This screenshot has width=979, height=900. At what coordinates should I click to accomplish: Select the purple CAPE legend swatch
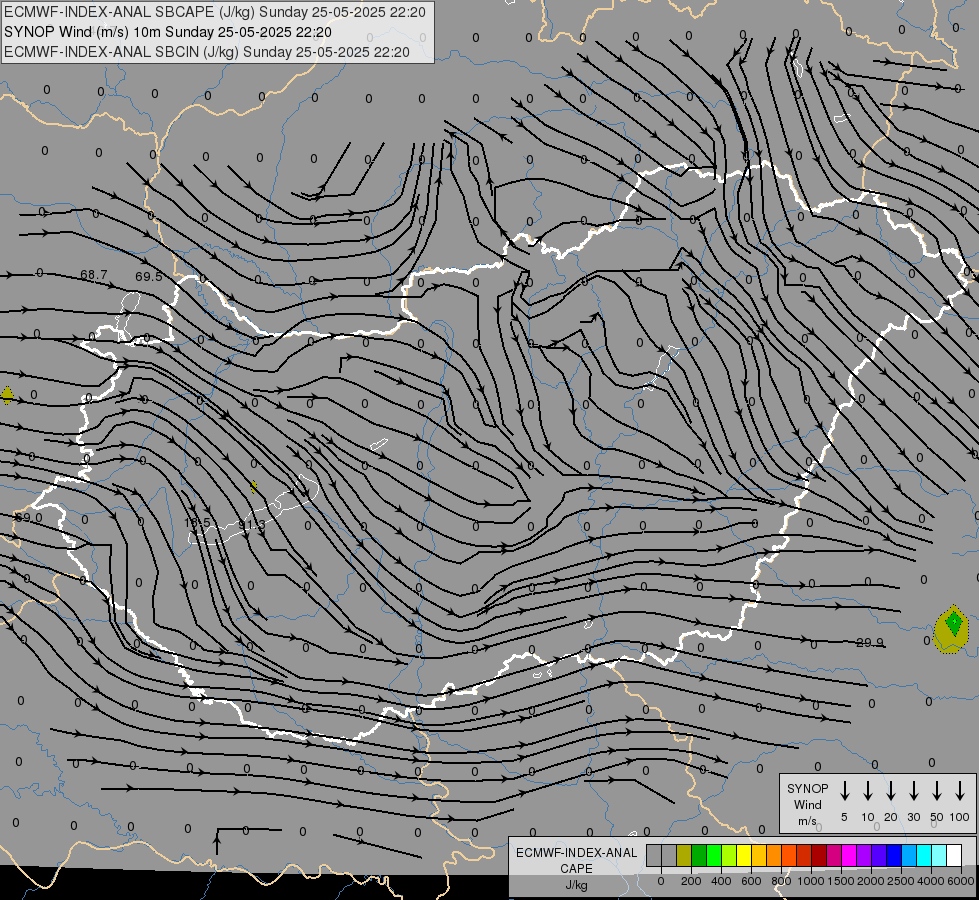pos(863,855)
